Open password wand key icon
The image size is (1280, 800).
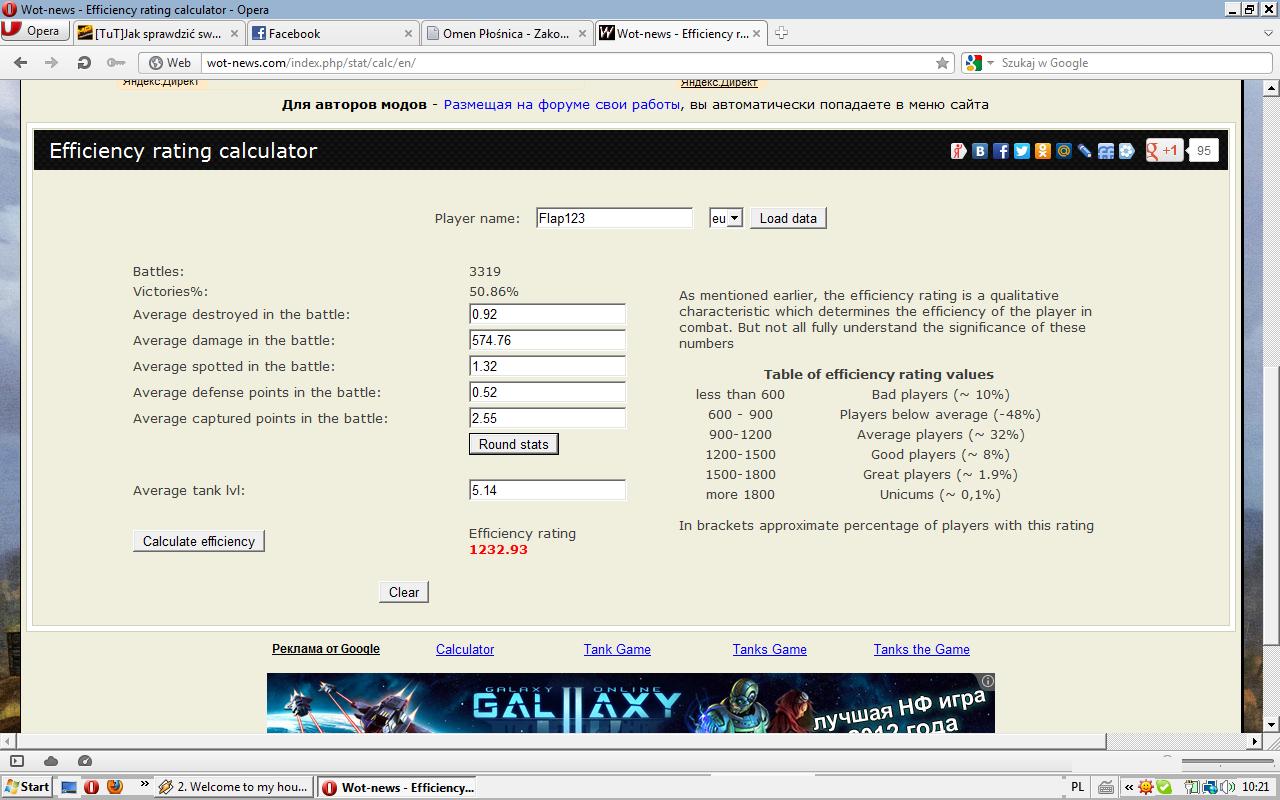click(x=116, y=62)
